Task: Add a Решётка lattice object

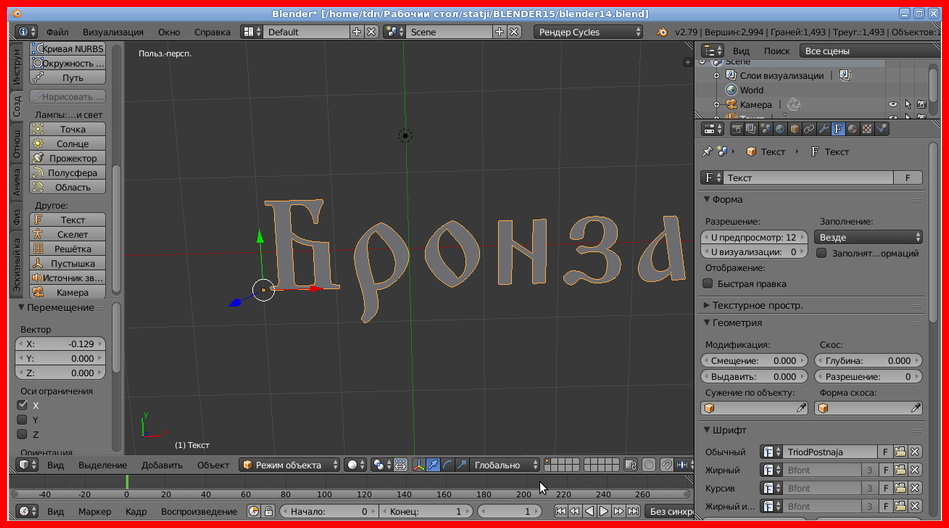Action: pyautogui.click(x=67, y=249)
